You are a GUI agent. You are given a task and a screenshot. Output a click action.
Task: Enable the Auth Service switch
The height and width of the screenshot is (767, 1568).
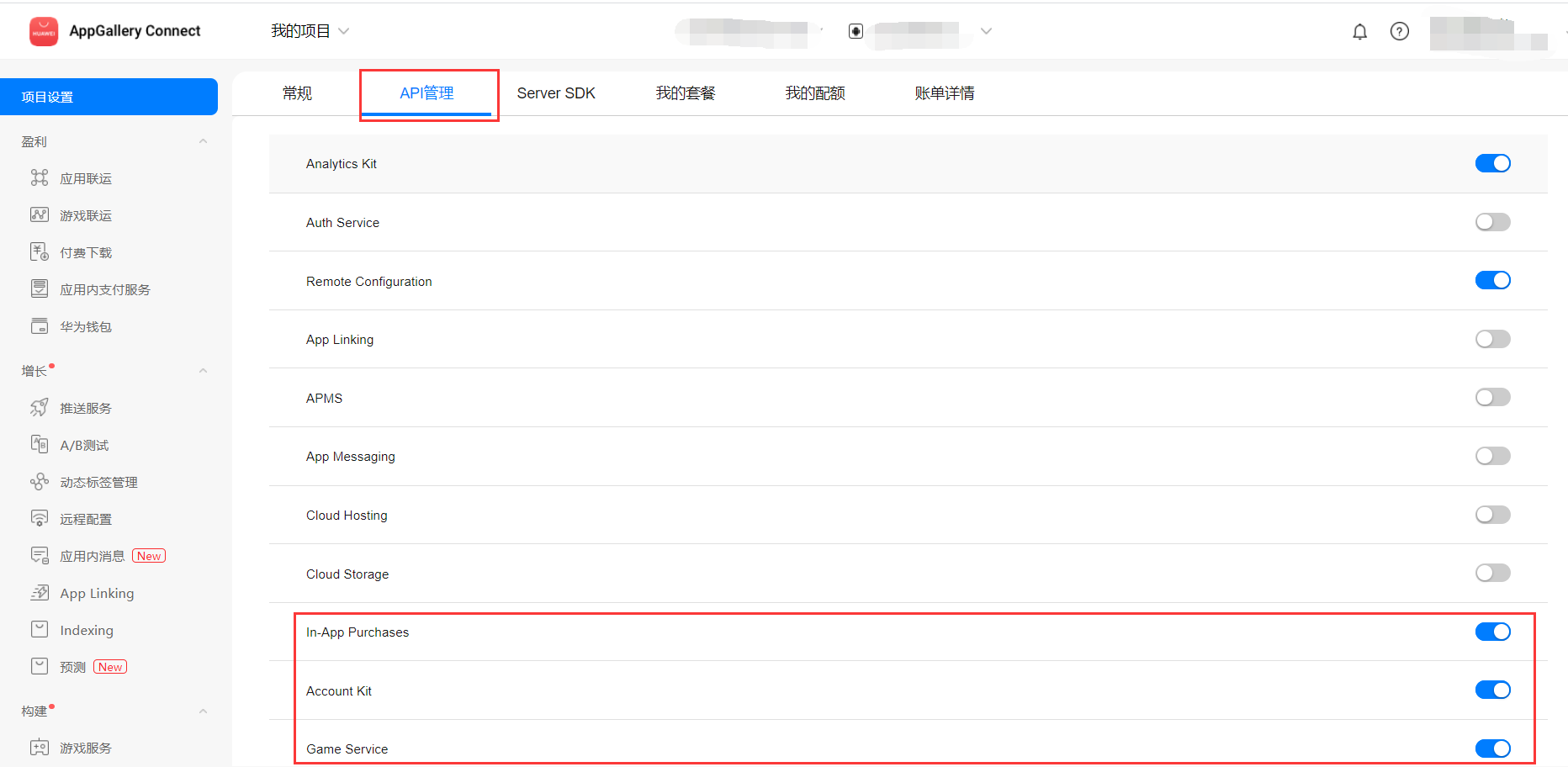click(x=1492, y=222)
